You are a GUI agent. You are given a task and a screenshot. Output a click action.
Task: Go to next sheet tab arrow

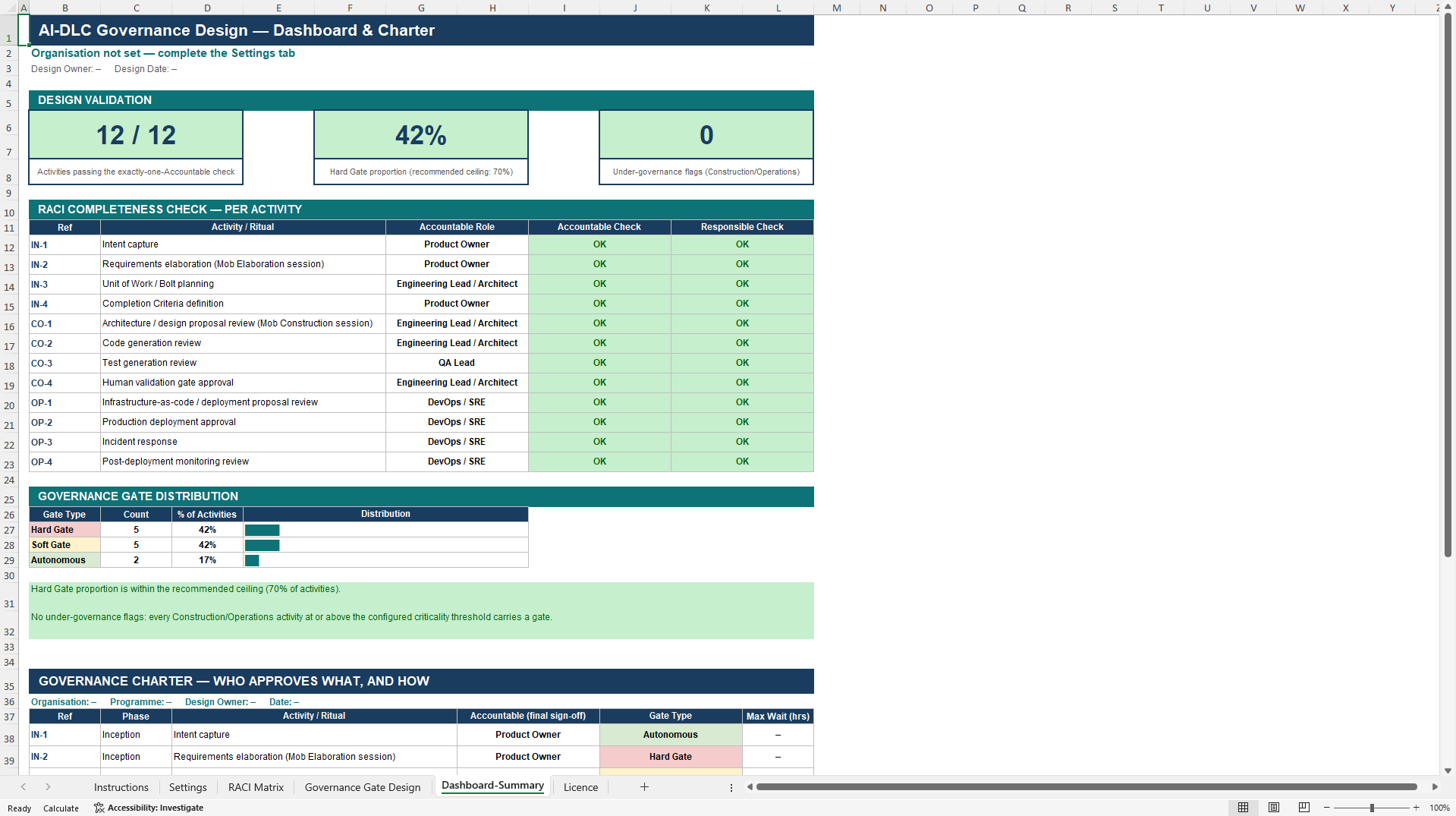point(48,787)
